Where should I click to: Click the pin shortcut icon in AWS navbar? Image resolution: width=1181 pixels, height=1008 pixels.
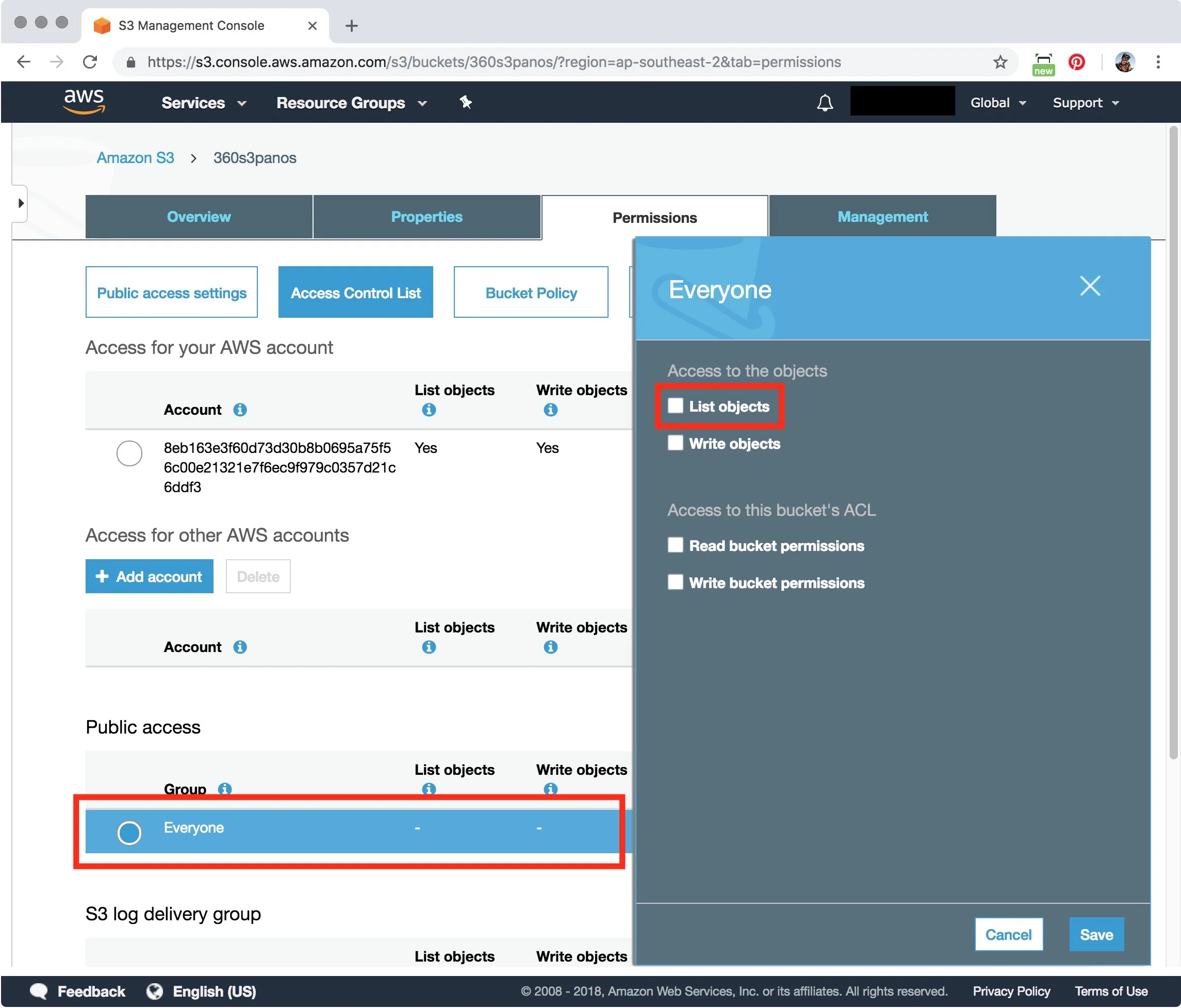coord(466,102)
